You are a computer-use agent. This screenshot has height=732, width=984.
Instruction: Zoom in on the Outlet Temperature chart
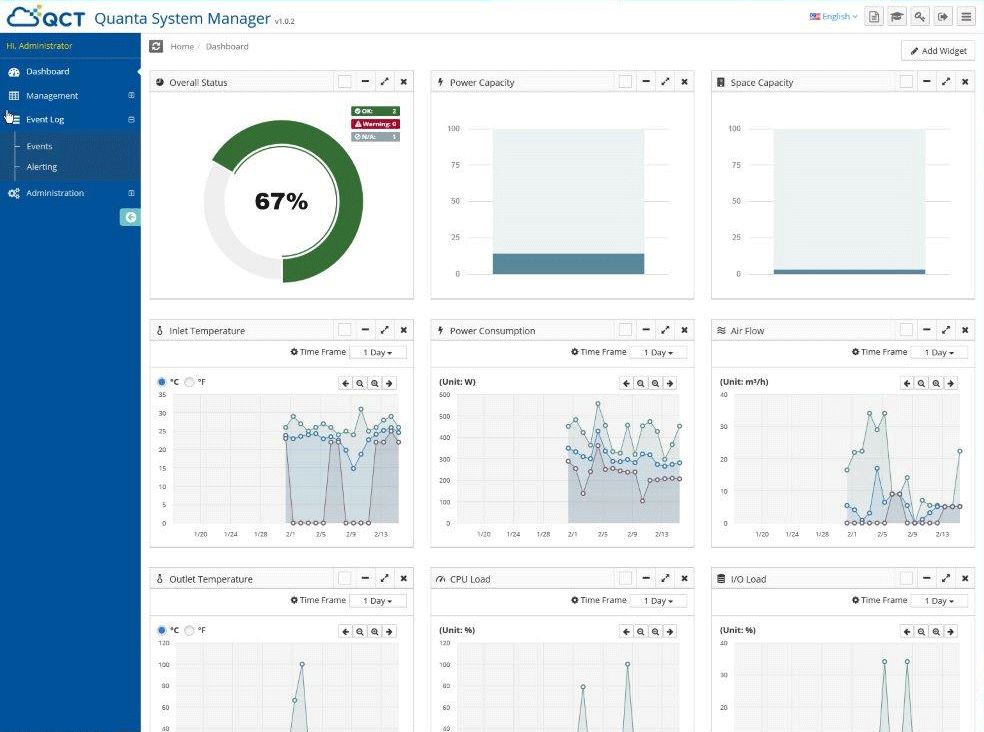(x=375, y=632)
